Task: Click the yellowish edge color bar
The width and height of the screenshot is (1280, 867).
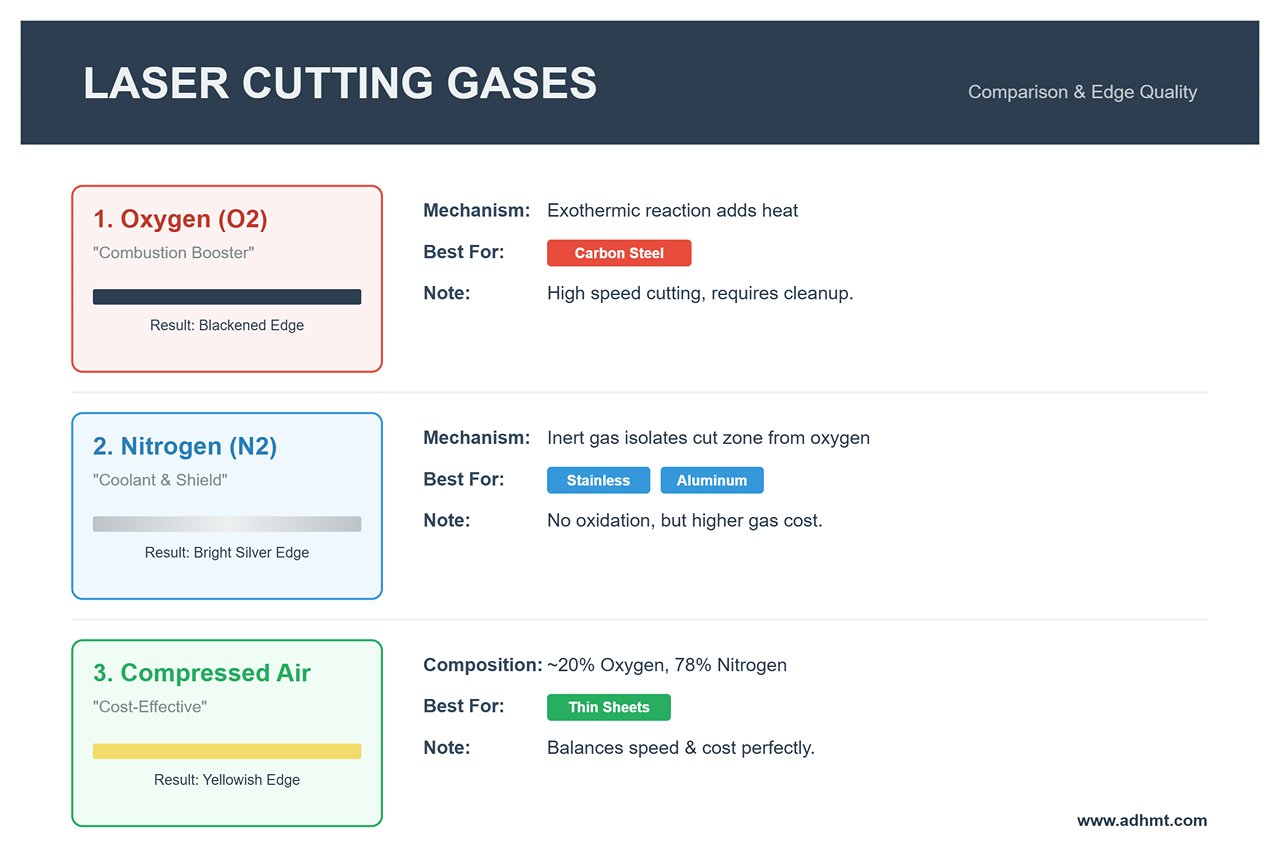Action: tap(227, 751)
